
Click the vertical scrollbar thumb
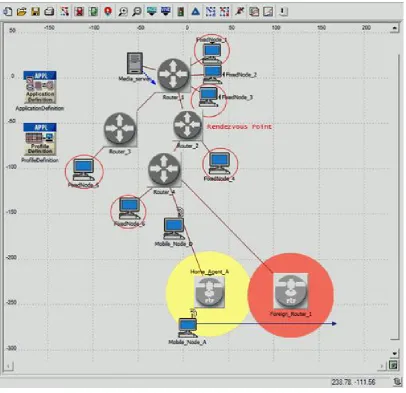(x=394, y=197)
